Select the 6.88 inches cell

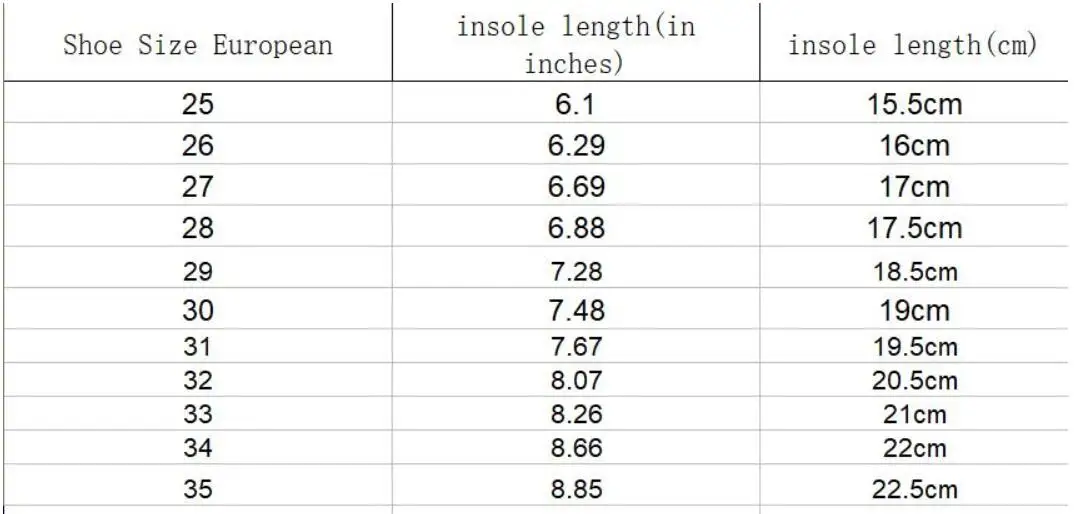(x=576, y=226)
